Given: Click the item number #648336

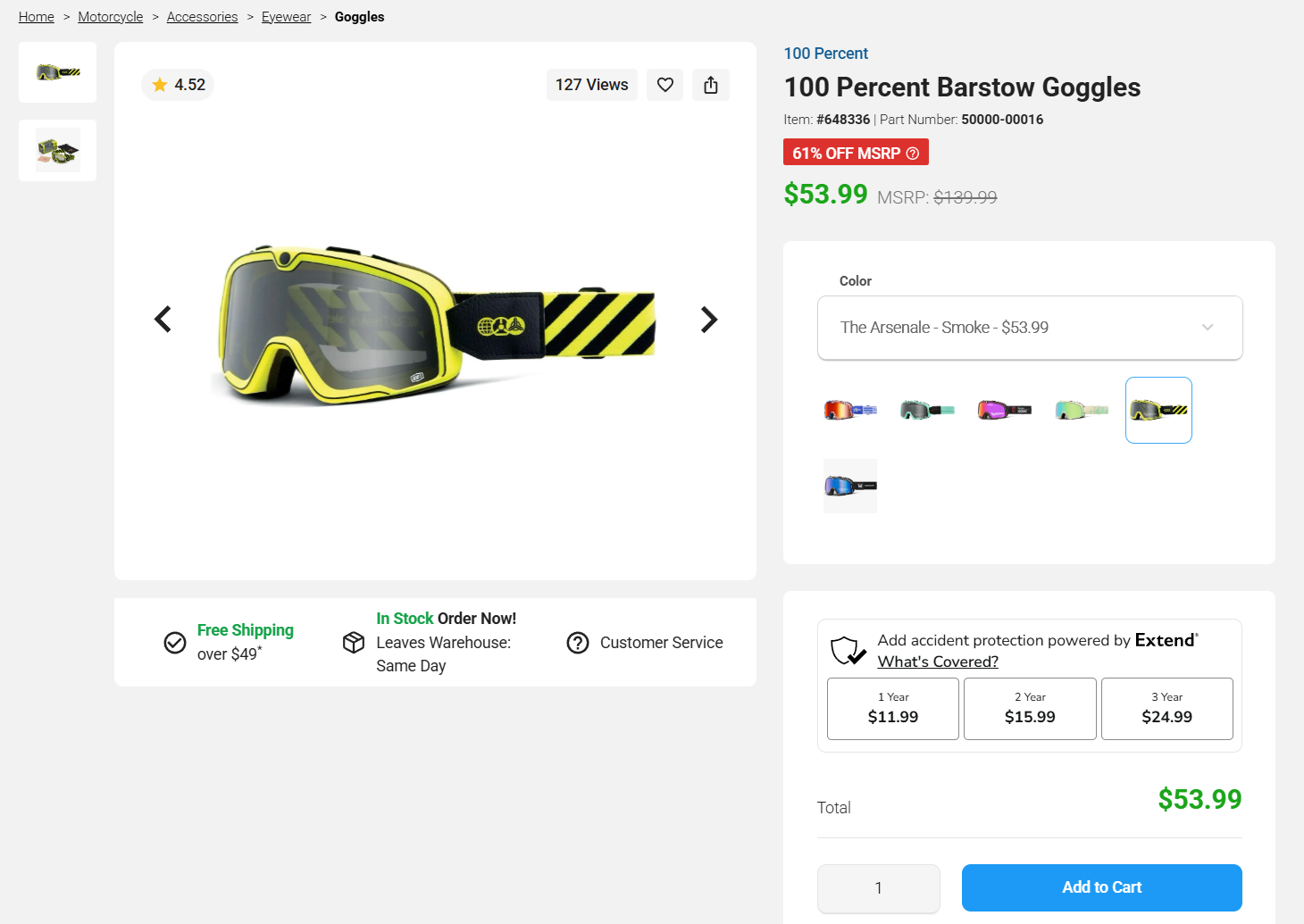Looking at the screenshot, I should [843, 120].
